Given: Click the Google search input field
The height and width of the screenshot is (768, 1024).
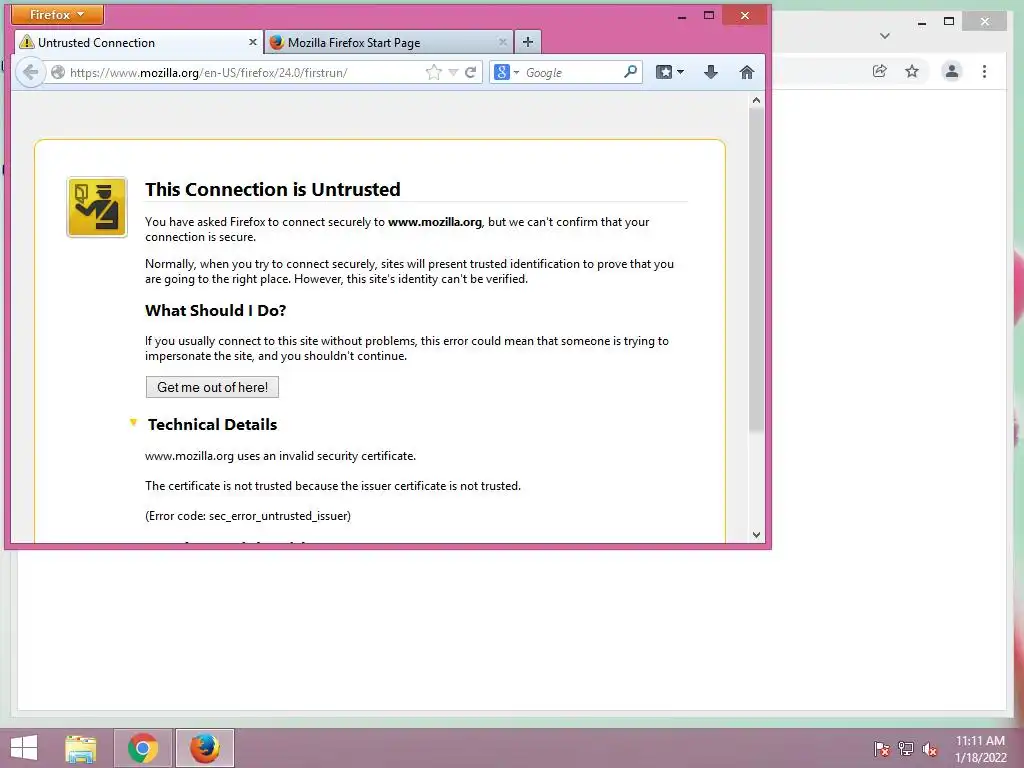Looking at the screenshot, I should (x=571, y=72).
